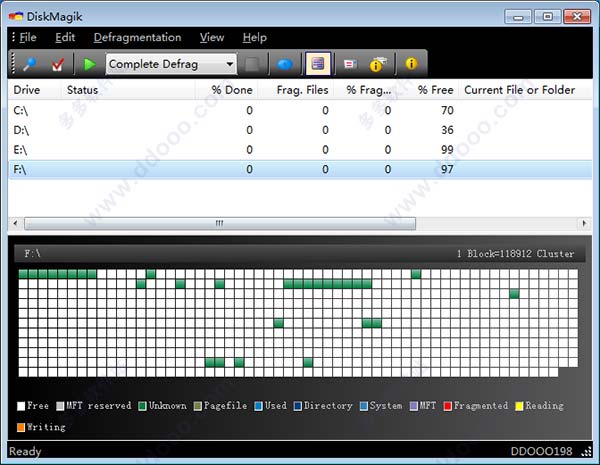The width and height of the screenshot is (600, 465).
Task: Click the menu bar grip dots
Action: [13, 37]
